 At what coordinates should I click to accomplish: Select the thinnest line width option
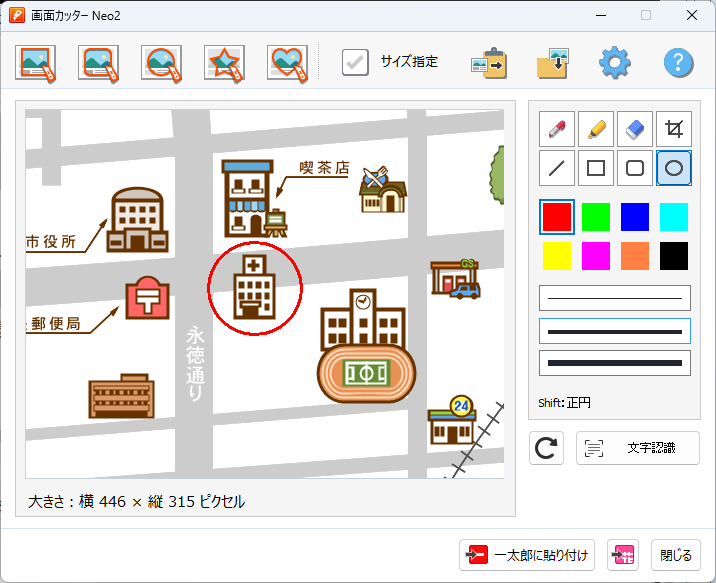click(x=615, y=298)
